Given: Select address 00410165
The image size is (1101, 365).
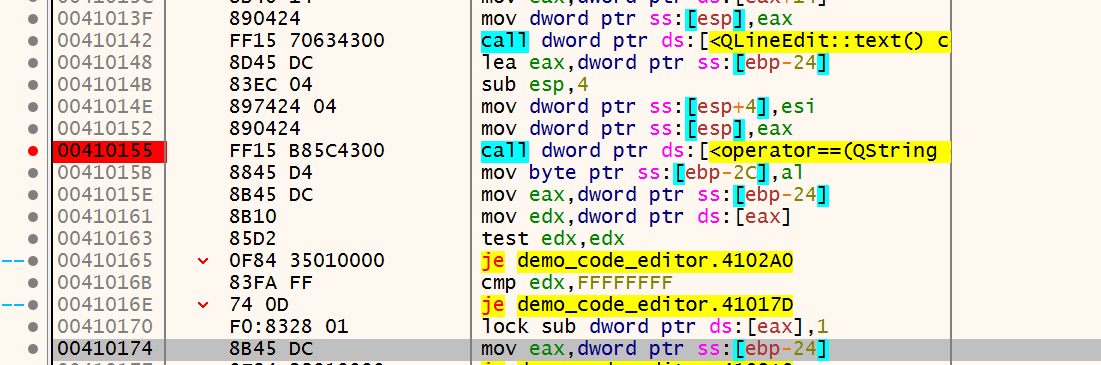Looking at the screenshot, I should 104,260.
